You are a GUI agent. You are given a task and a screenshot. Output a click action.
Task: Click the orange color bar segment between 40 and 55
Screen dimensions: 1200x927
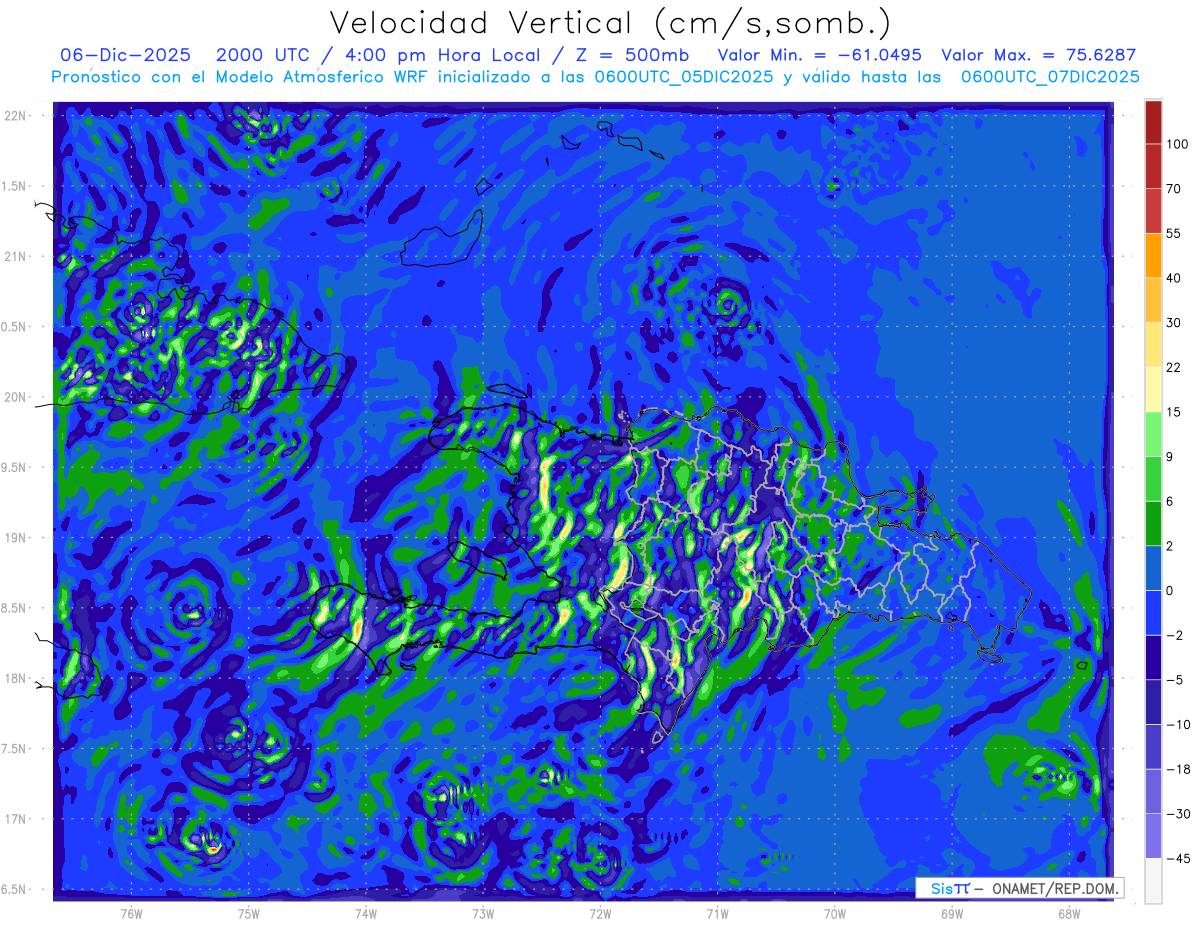[1153, 255]
